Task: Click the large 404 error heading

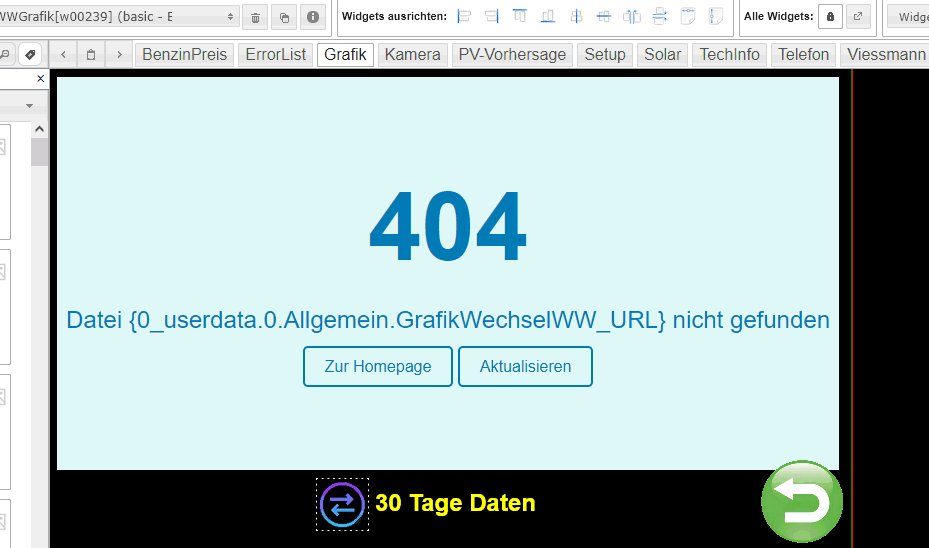Action: (x=448, y=226)
